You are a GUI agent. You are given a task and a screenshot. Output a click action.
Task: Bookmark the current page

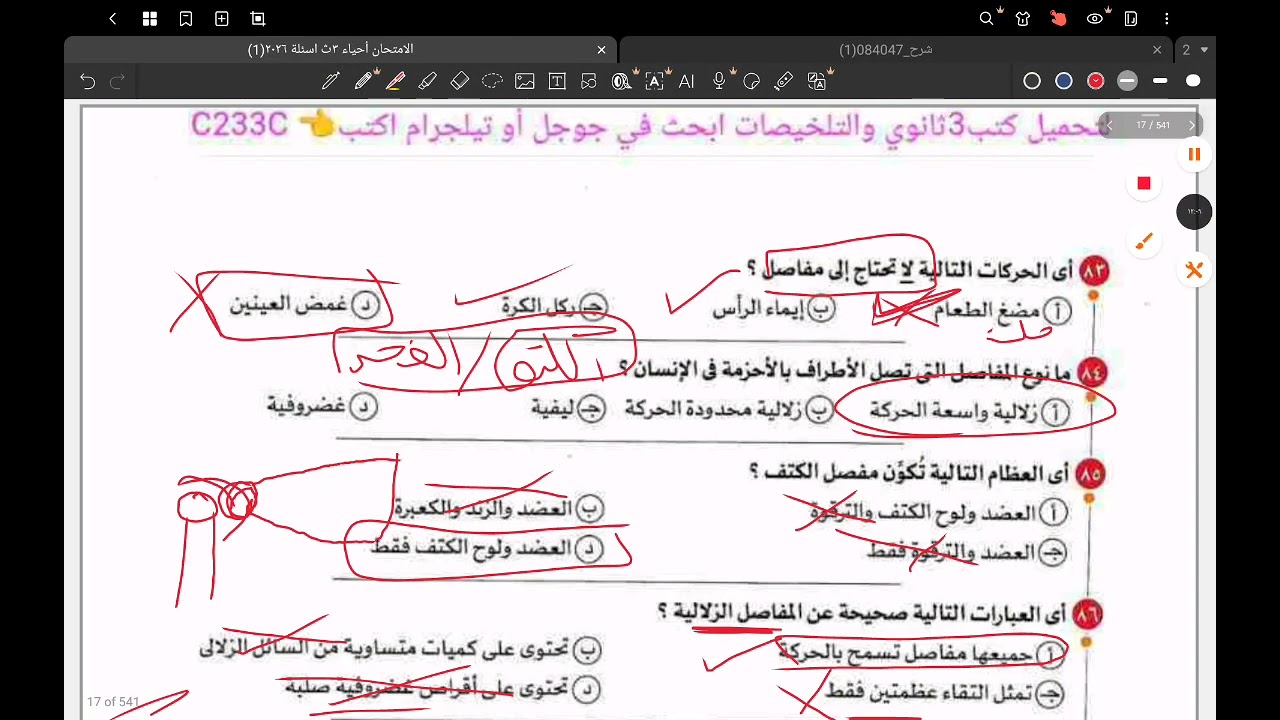[186, 19]
